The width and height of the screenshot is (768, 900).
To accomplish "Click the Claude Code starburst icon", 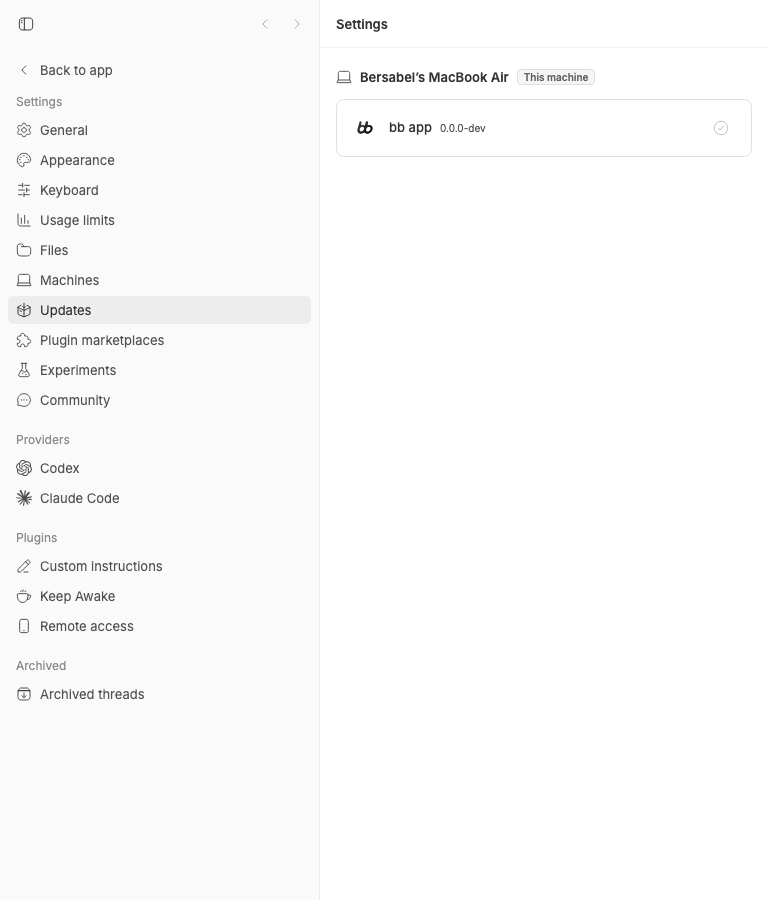I will [24, 498].
